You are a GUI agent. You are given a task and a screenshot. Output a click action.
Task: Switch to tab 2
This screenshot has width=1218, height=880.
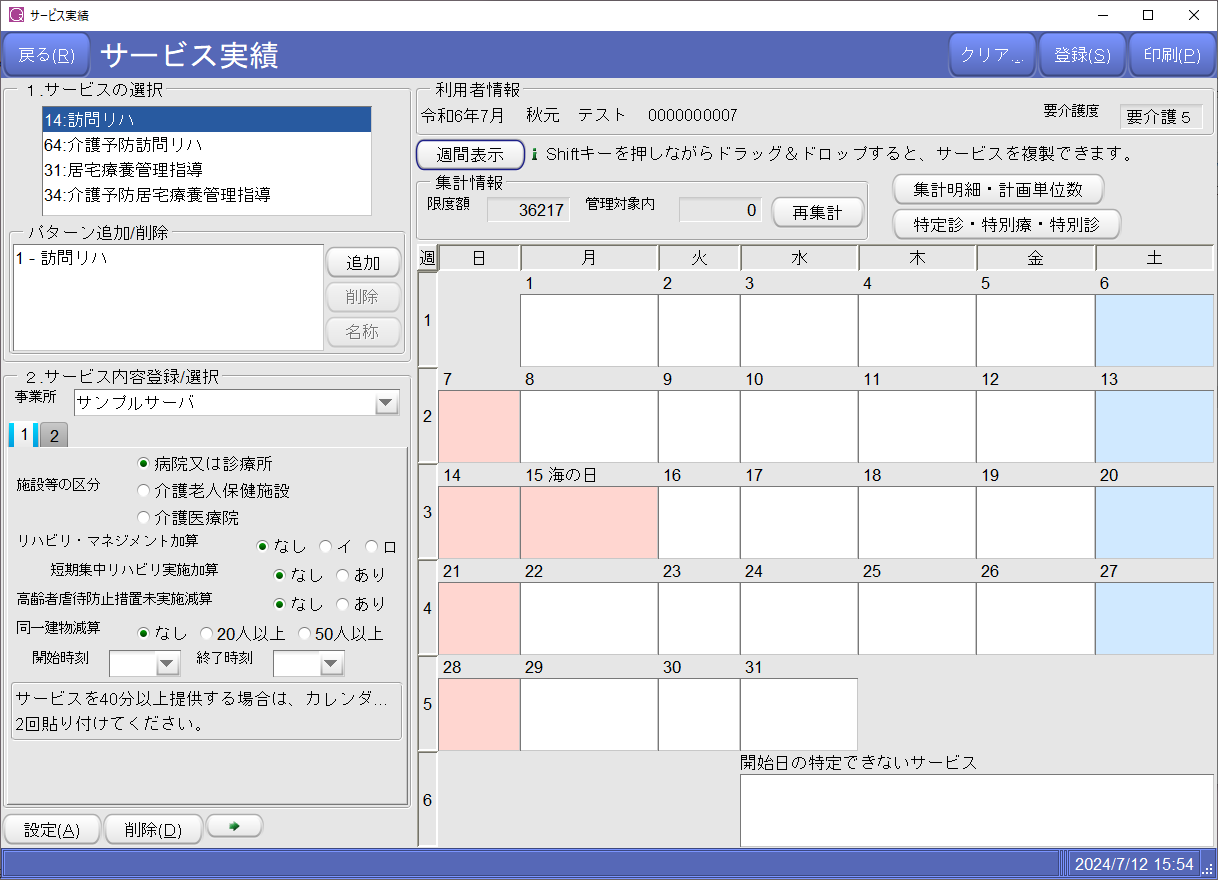pyautogui.click(x=54, y=435)
